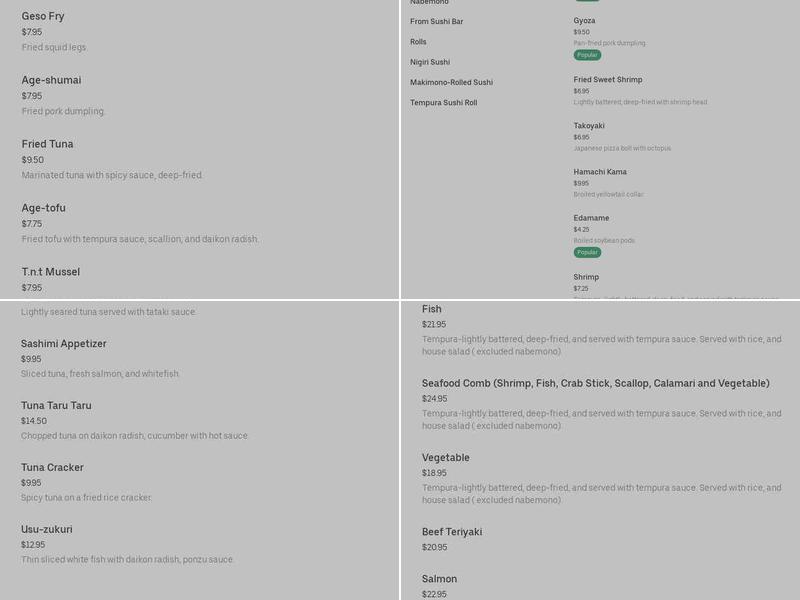Open the Tempura Sushi Roll category
800x600 pixels.
tap(443, 102)
